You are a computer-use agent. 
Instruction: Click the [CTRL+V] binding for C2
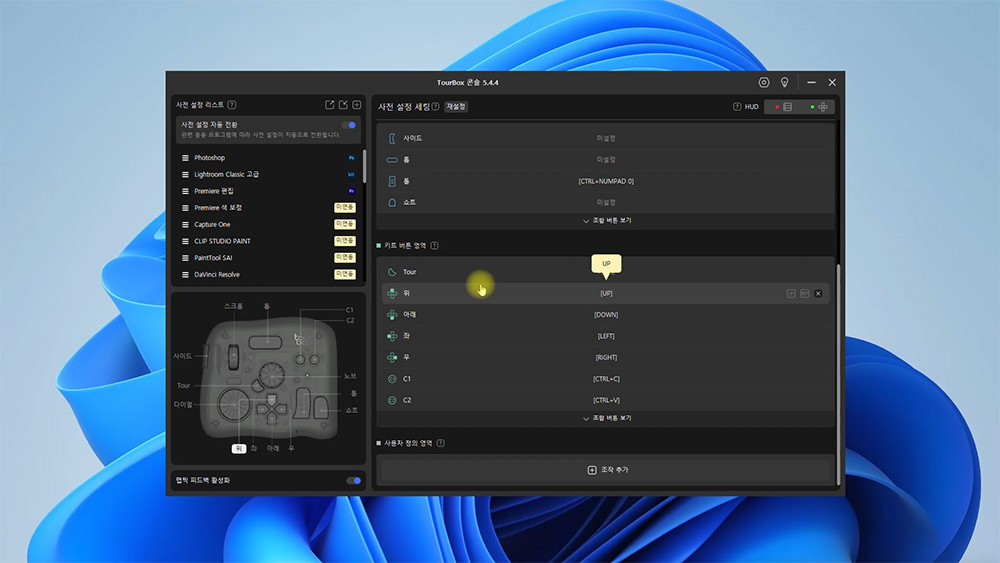[606, 400]
